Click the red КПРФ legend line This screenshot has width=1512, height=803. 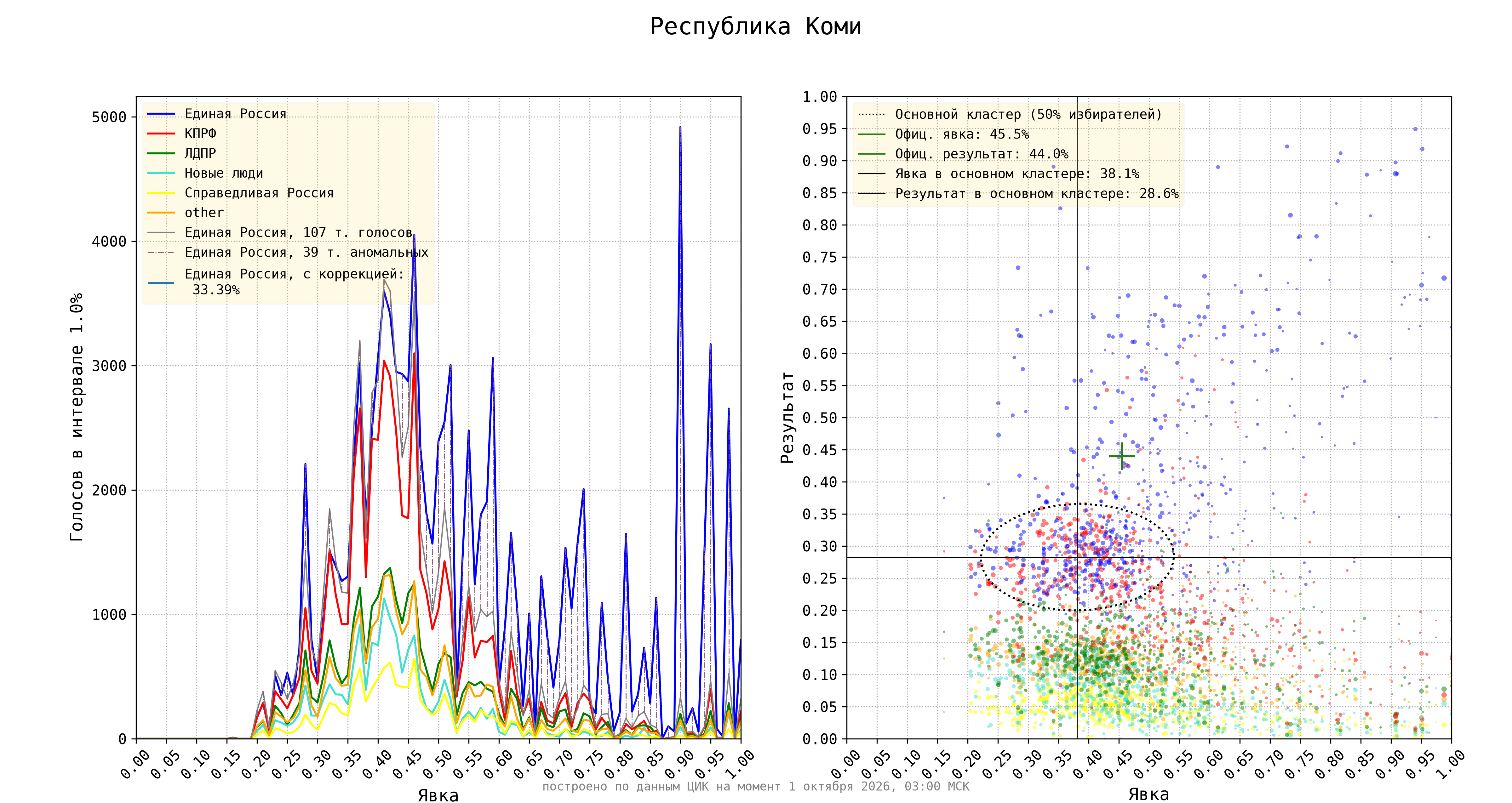pyautogui.click(x=161, y=134)
